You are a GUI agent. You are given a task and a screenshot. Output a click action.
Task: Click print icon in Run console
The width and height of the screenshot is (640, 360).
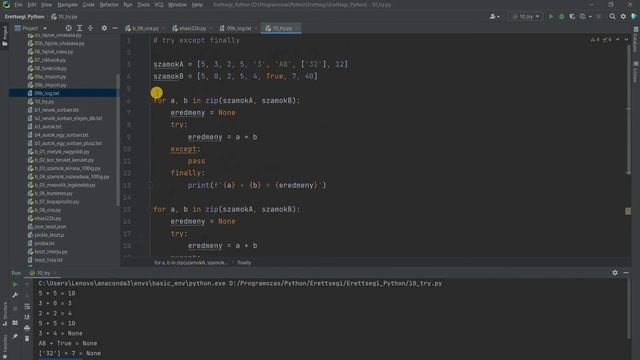(27, 328)
